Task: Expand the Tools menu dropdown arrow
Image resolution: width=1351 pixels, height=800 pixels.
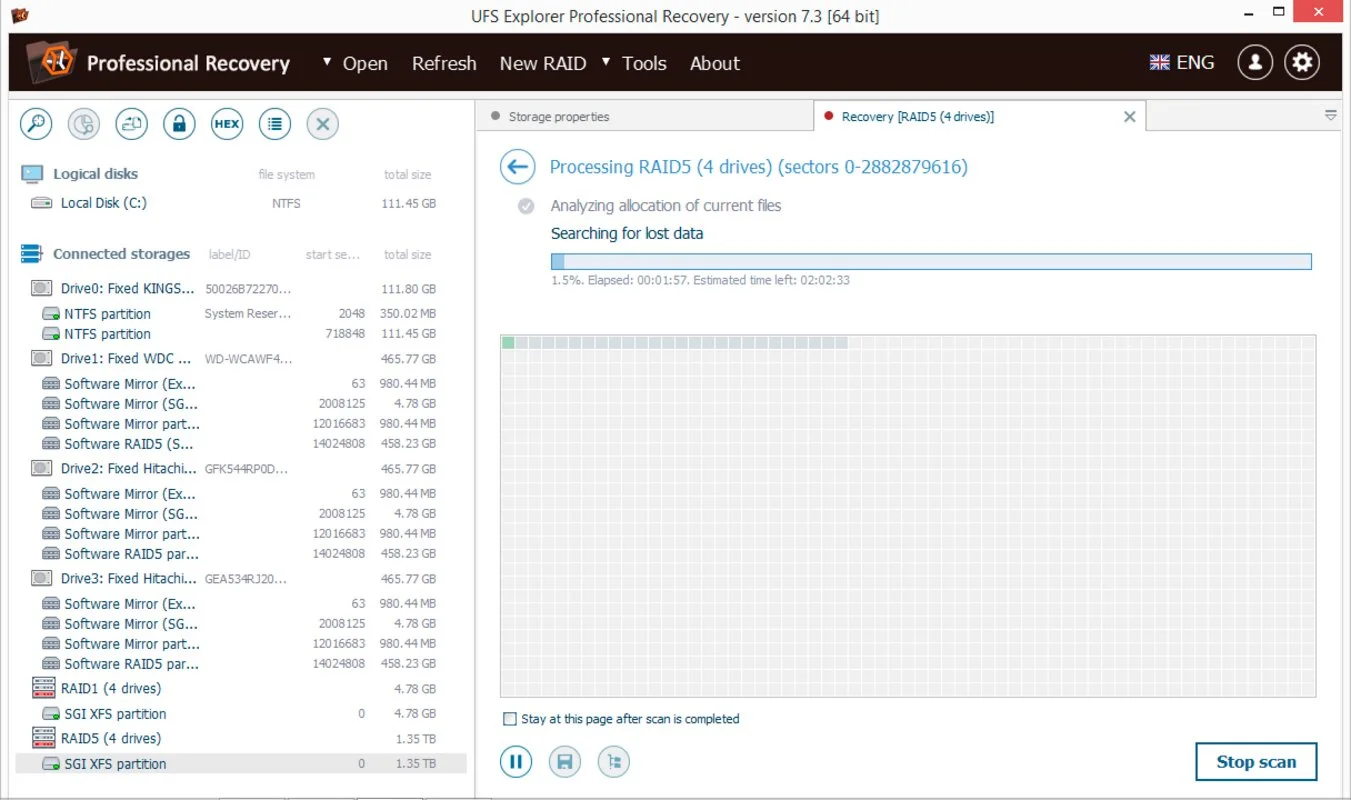Action: click(606, 62)
